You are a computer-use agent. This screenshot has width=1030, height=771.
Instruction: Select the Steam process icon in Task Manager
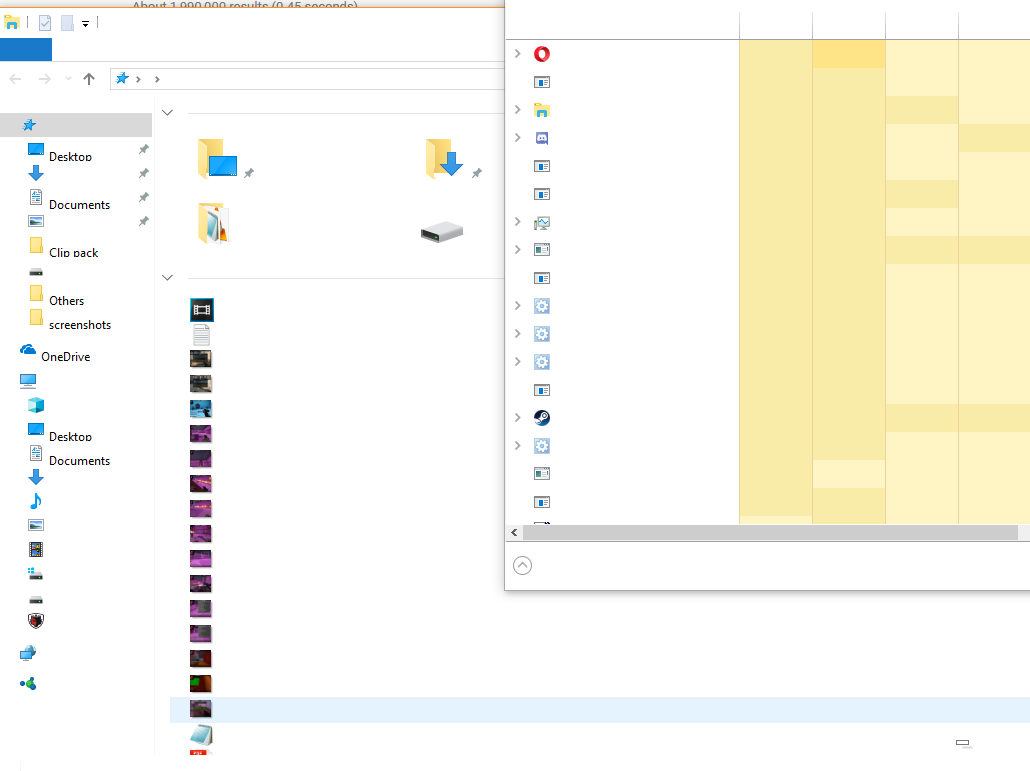(541, 418)
